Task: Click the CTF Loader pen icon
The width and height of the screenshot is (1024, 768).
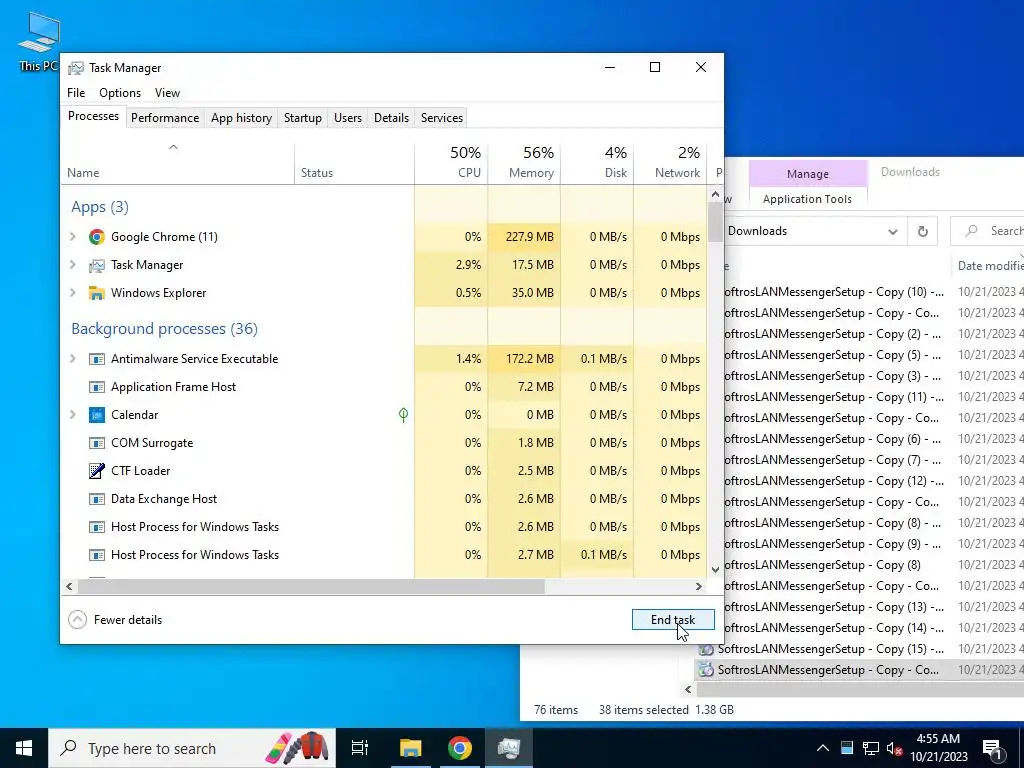Action: click(x=97, y=471)
